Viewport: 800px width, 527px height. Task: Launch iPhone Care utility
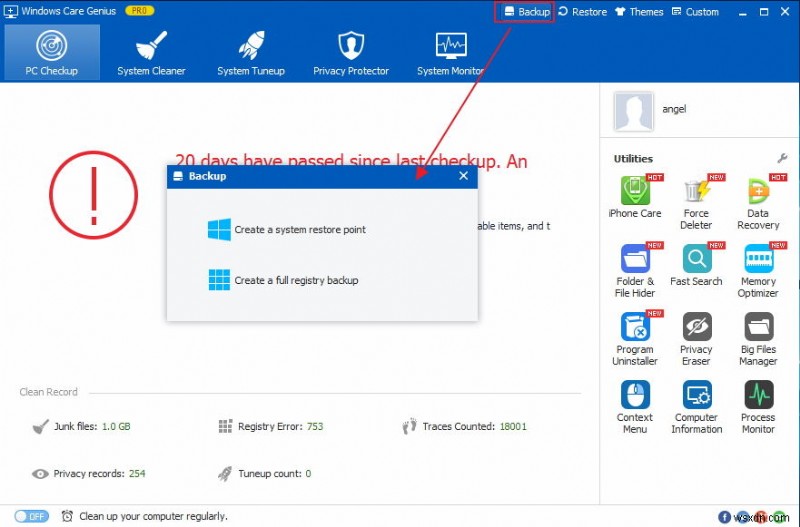(635, 196)
